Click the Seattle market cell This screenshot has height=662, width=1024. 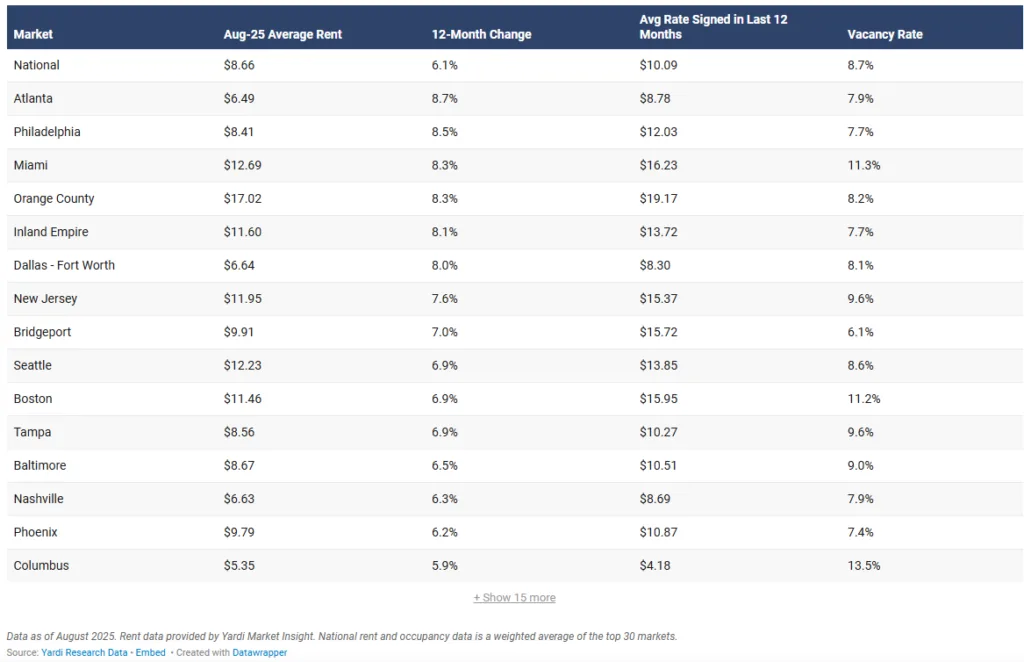click(x=33, y=365)
